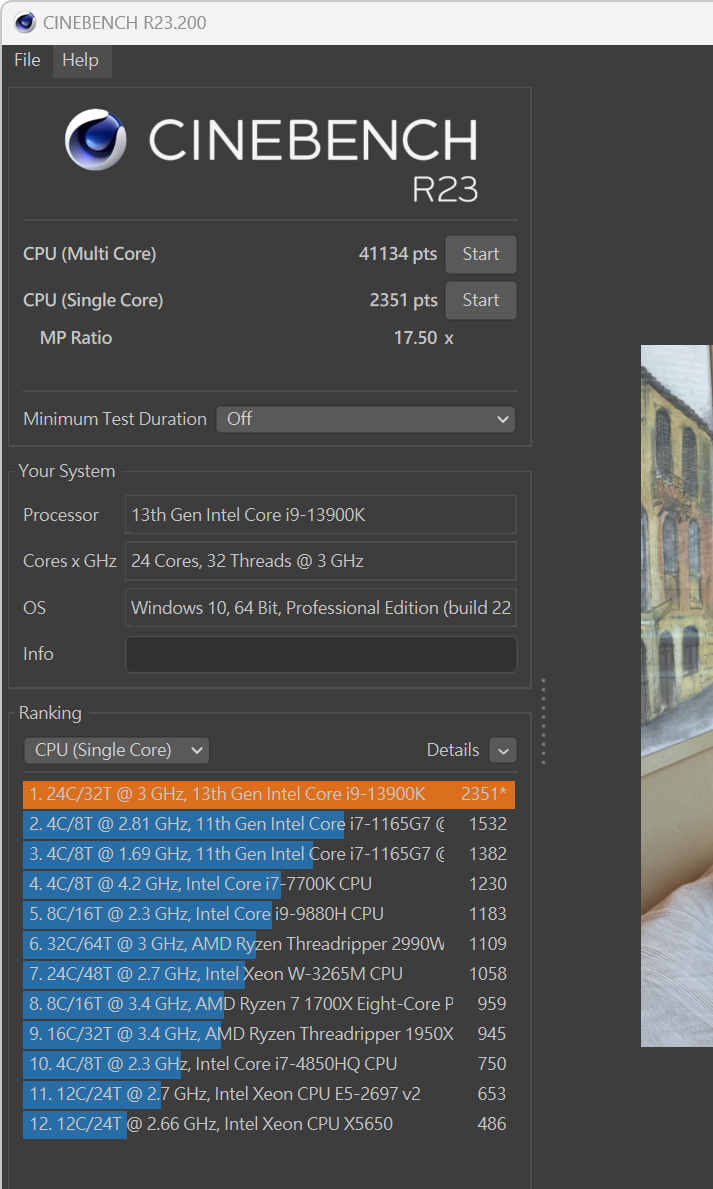Viewport: 713px width, 1189px height.
Task: Expand the ranking Details arrow
Action: 503,751
